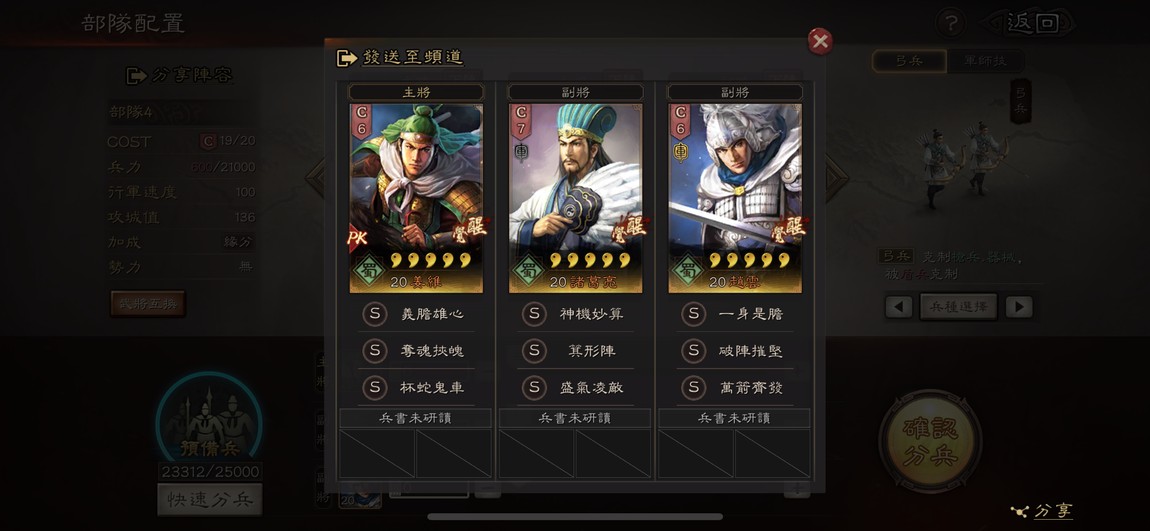Screen dimensions: 1150x531
Task: Click the 發送至頻道 send icon
Action: pos(346,58)
